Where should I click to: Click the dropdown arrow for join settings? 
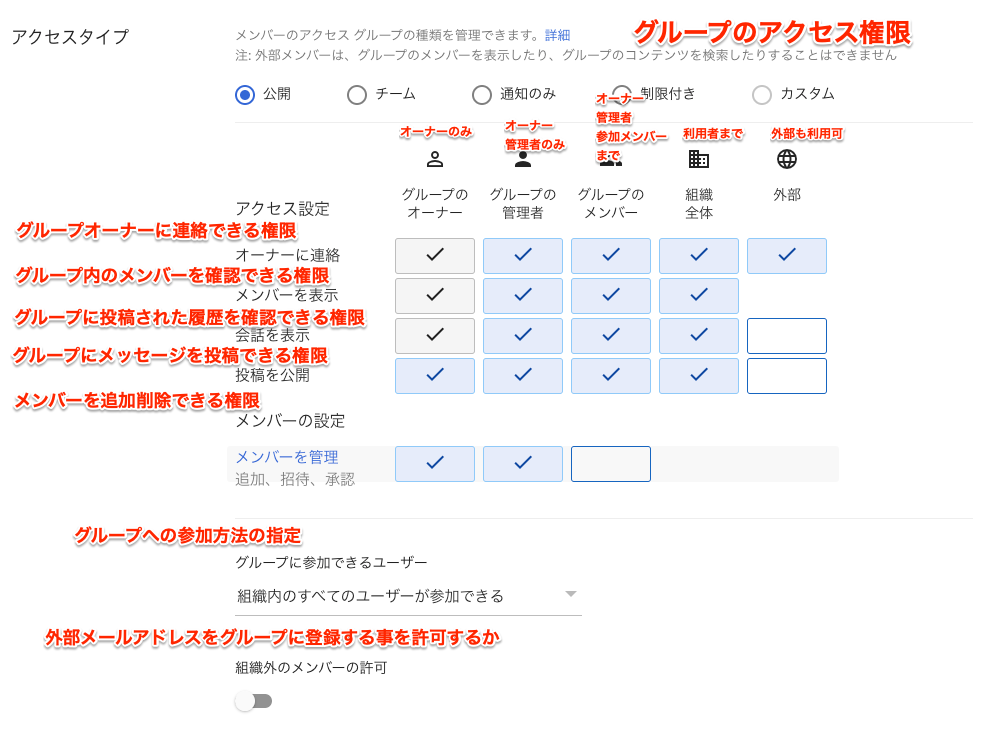point(571,594)
